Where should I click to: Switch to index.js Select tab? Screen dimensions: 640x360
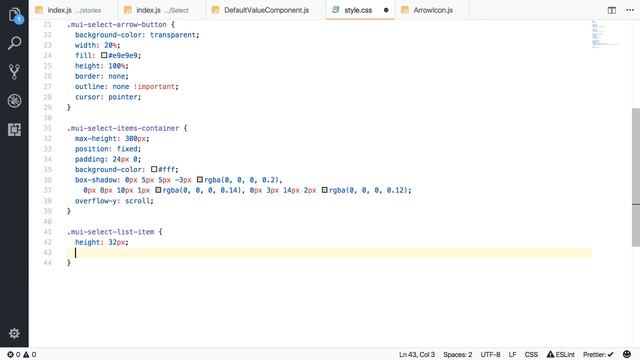(162, 10)
